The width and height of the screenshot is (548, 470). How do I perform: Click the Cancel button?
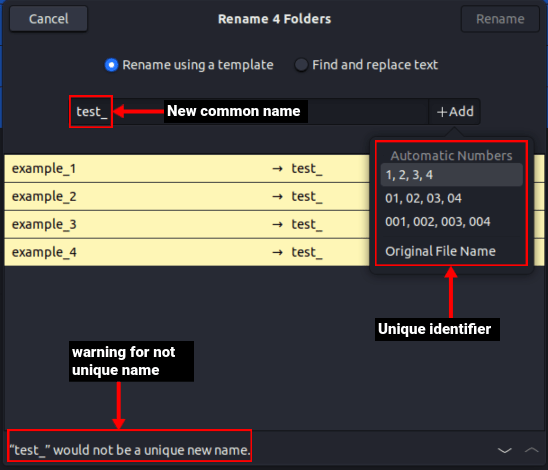tap(49, 19)
